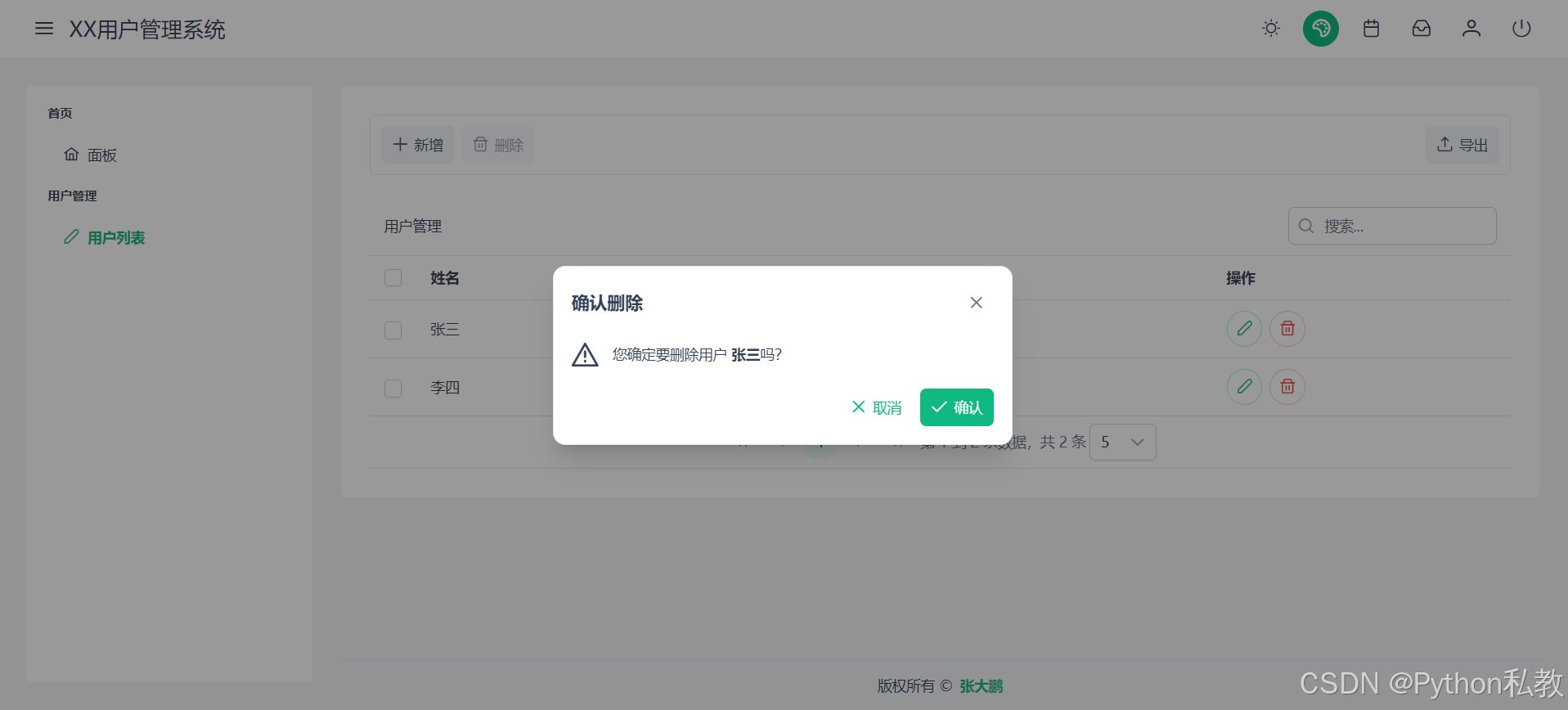The width and height of the screenshot is (1568, 710).
Task: Open the user profile icon
Action: 1471,29
